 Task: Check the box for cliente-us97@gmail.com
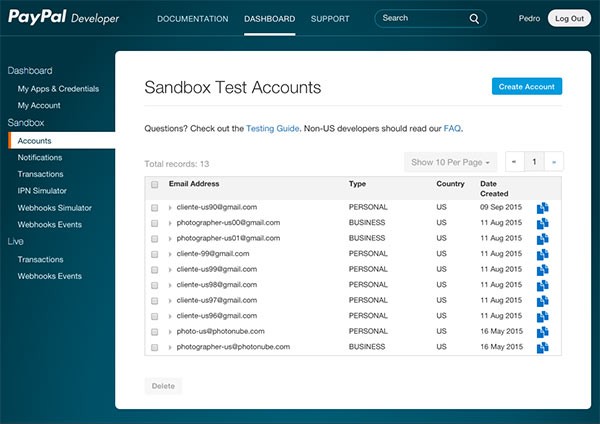coord(155,301)
